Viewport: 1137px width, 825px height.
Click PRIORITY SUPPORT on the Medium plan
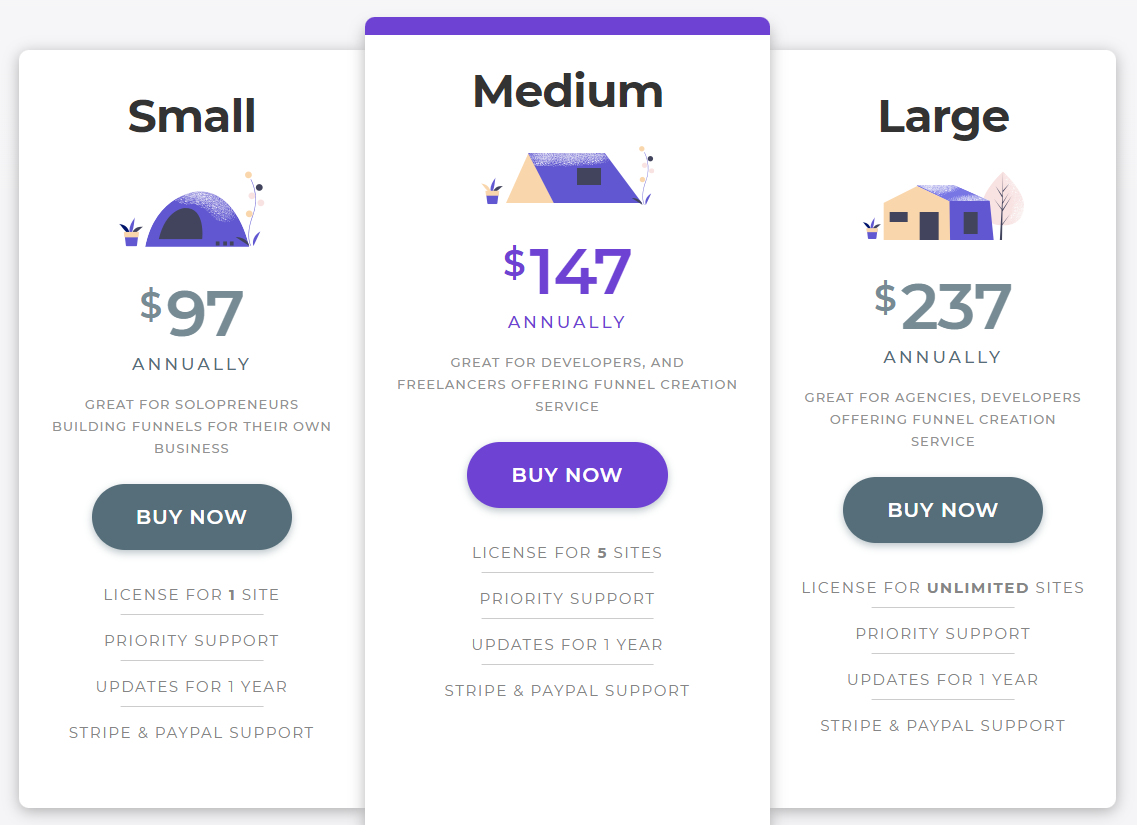(x=567, y=598)
